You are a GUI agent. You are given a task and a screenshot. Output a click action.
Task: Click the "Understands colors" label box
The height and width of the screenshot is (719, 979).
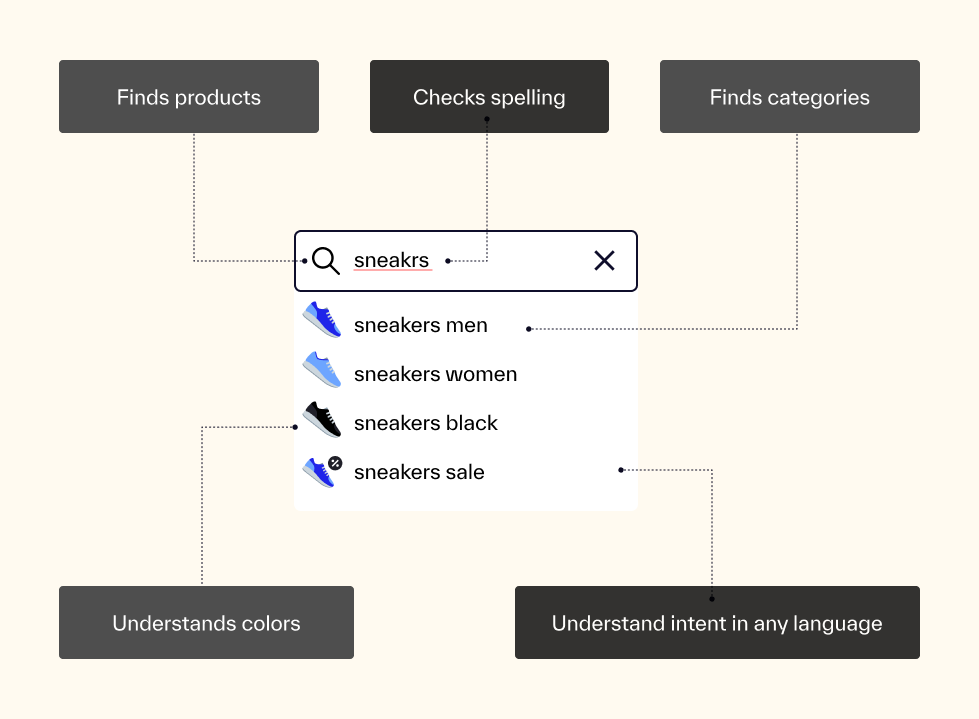(206, 623)
